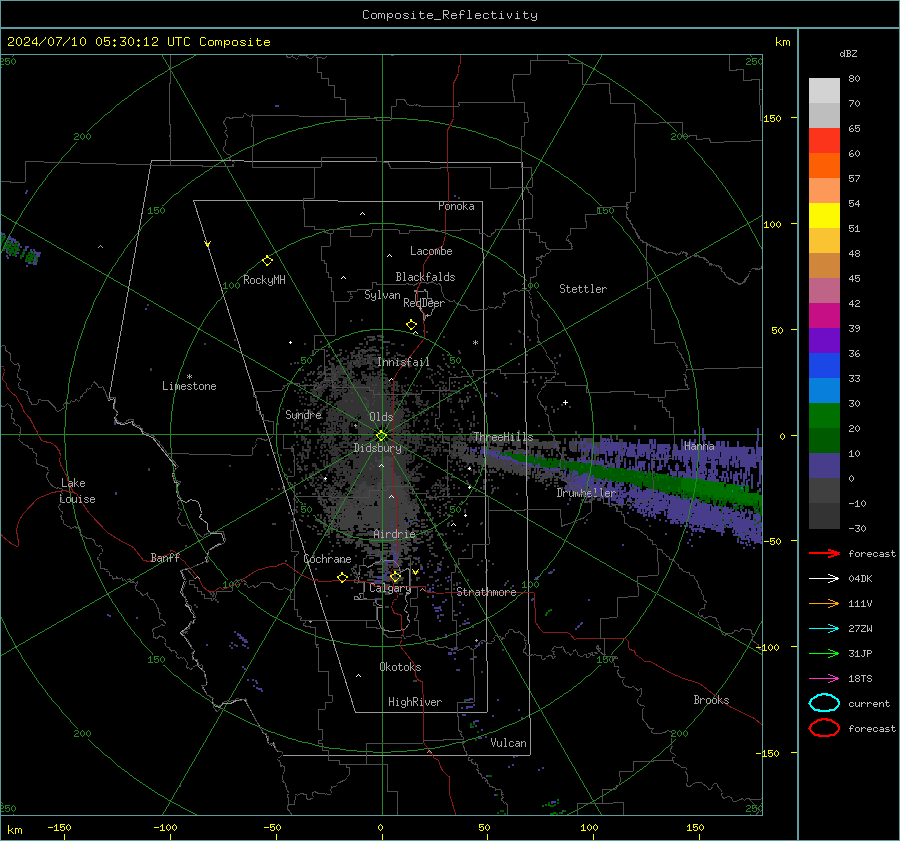Screen dimensions: 900x841
Task: Click the Limestone label
Action: tap(189, 386)
